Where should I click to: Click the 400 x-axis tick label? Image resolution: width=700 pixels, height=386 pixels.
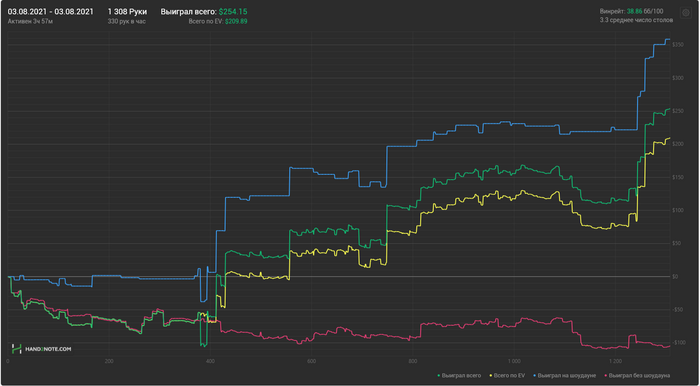pos(211,361)
